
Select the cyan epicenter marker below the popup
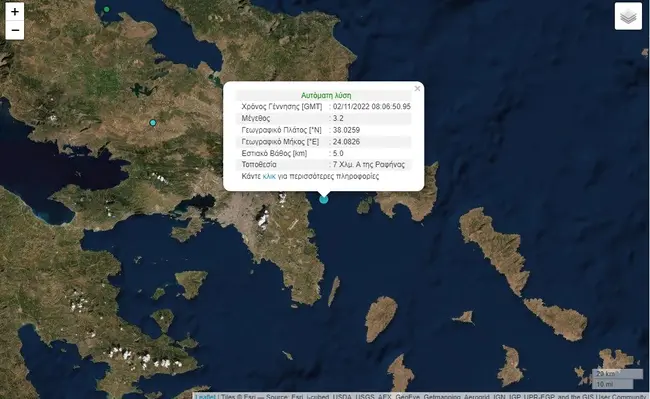[324, 199]
